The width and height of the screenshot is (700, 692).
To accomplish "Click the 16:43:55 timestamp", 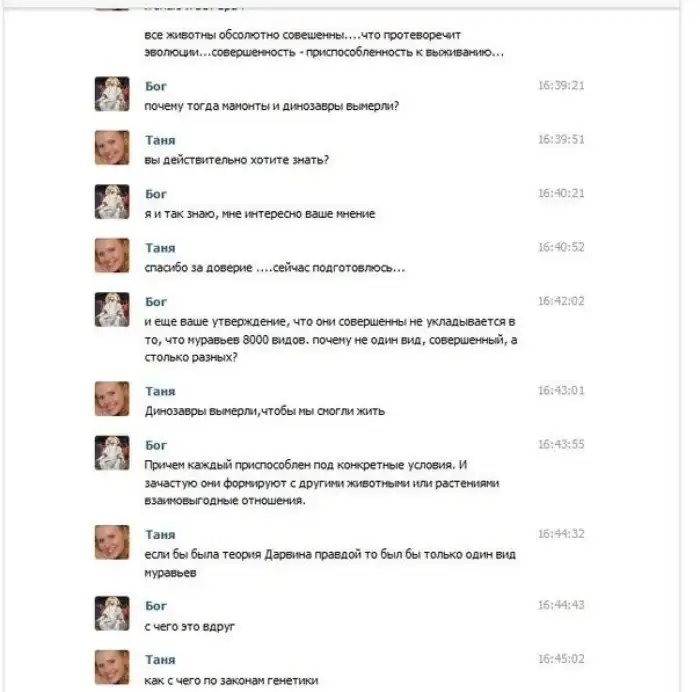I will click(x=561, y=444).
